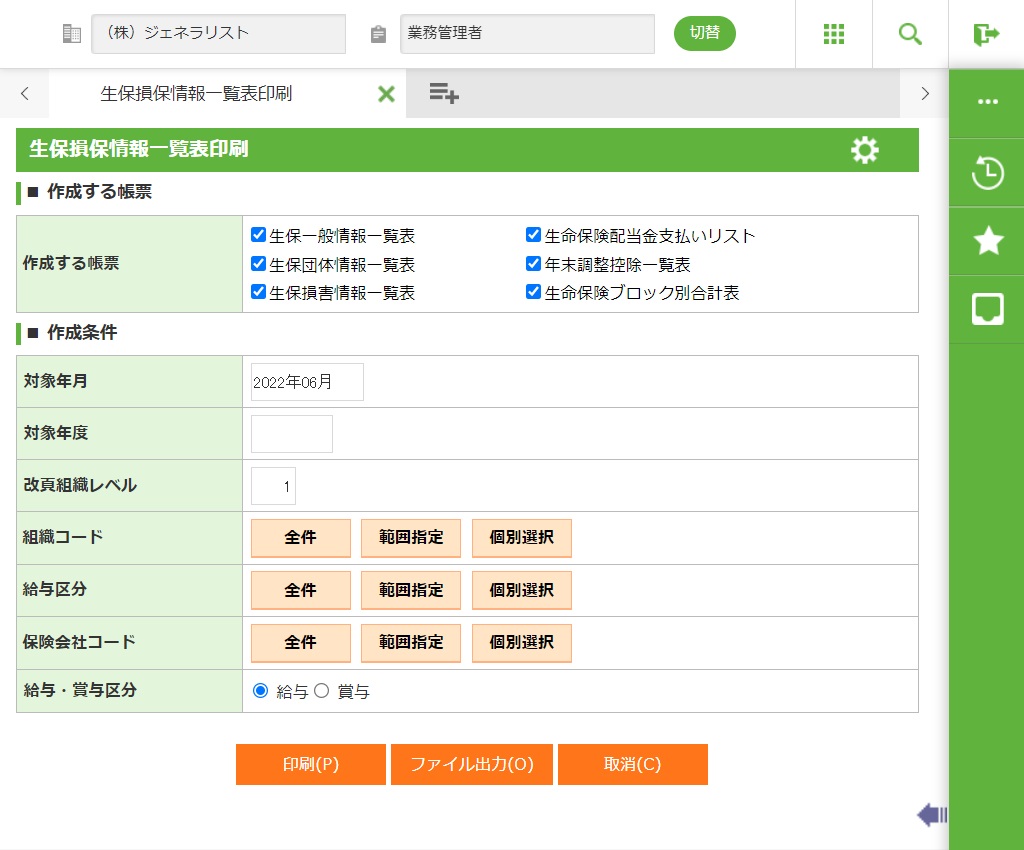The width and height of the screenshot is (1024, 850).
Task: Click the three-dots more icon in sidebar
Action: [x=987, y=102]
